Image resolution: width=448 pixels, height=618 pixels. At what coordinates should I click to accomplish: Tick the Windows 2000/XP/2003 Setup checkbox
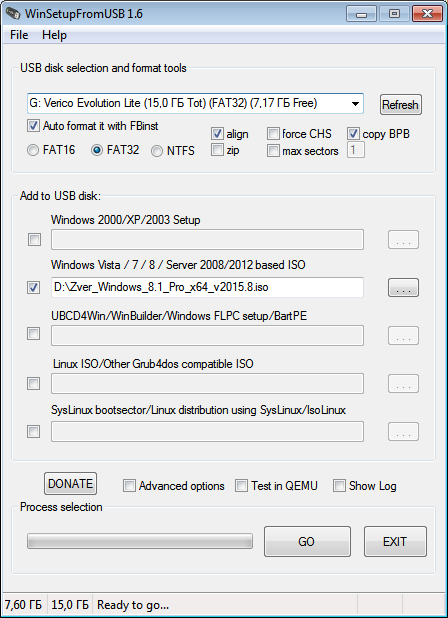34,240
